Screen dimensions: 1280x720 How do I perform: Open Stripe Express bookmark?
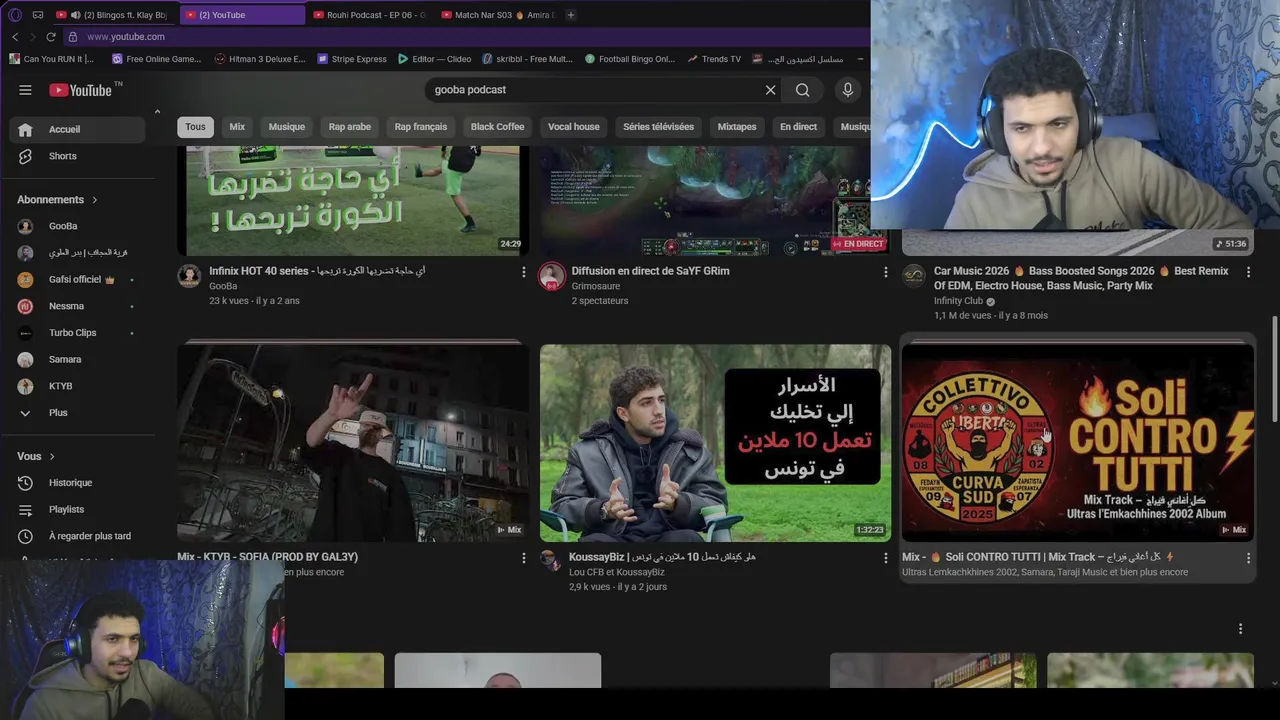tap(352, 59)
